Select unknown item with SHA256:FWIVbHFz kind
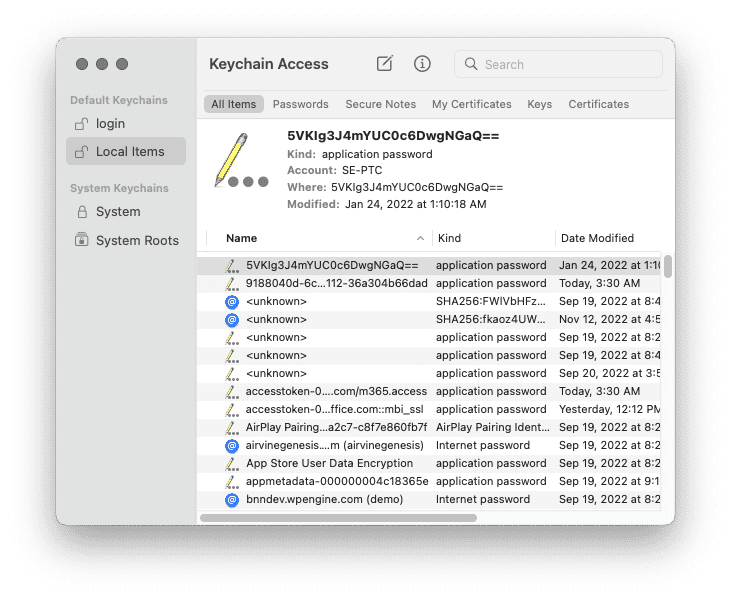Viewport: 731px width, 599px height. (x=428, y=302)
